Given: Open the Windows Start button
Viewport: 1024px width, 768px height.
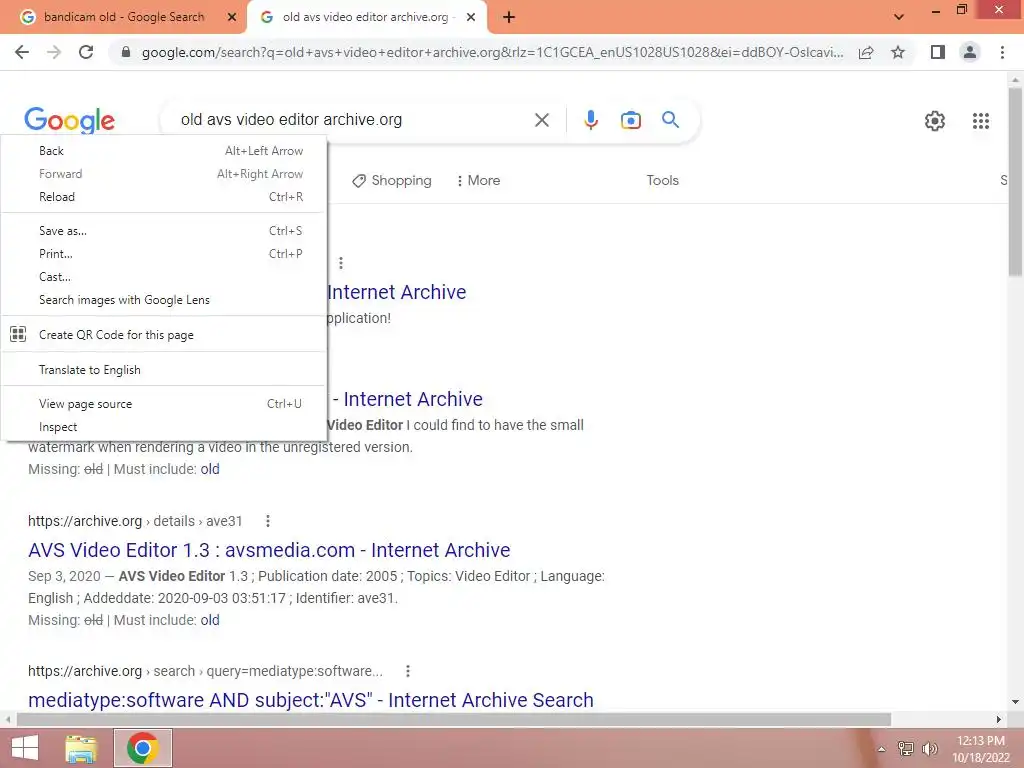Looking at the screenshot, I should 25,748.
